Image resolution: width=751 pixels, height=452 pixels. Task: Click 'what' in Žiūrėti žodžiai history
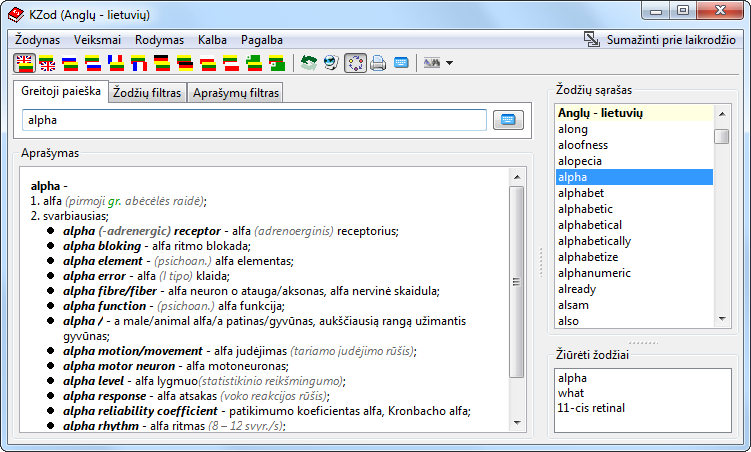(x=571, y=393)
